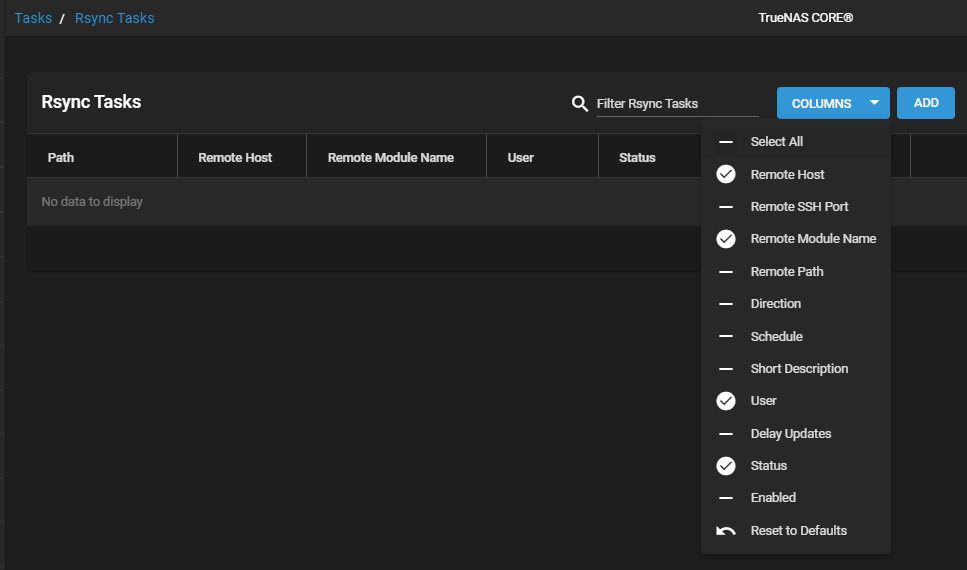The height and width of the screenshot is (570, 967).
Task: Select the Enabled column option
Action: (773, 498)
